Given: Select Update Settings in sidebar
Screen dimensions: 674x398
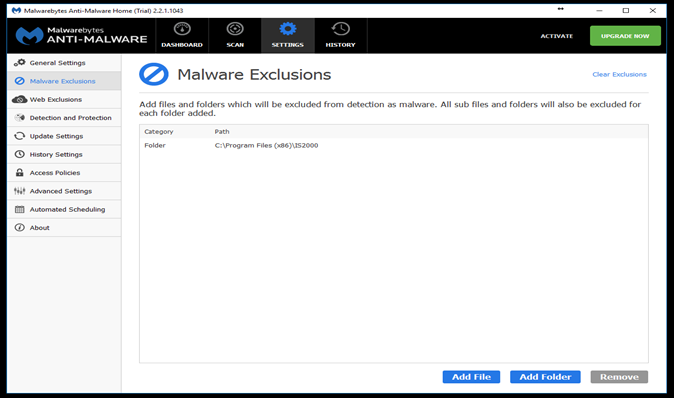Looking at the screenshot, I should tap(56, 136).
